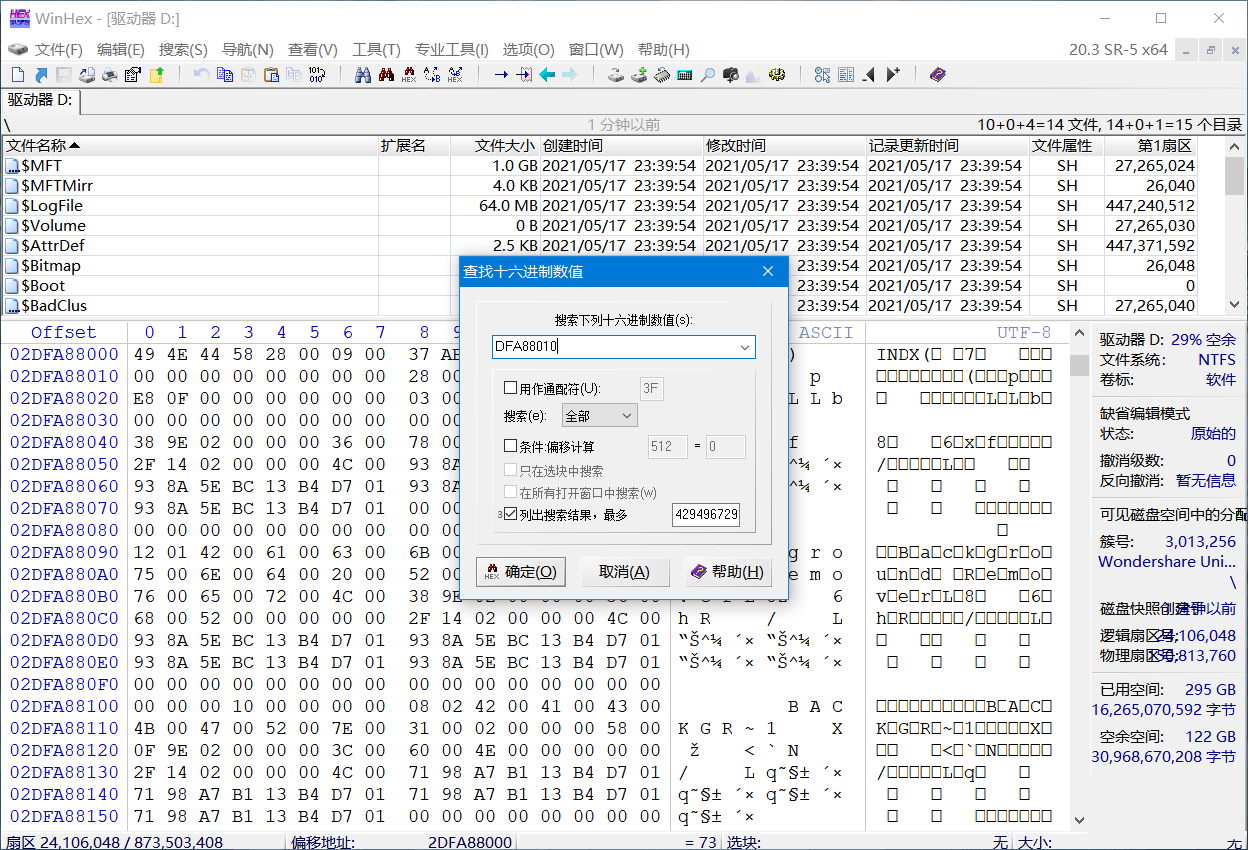Click the New file toolbar icon

click(18, 75)
